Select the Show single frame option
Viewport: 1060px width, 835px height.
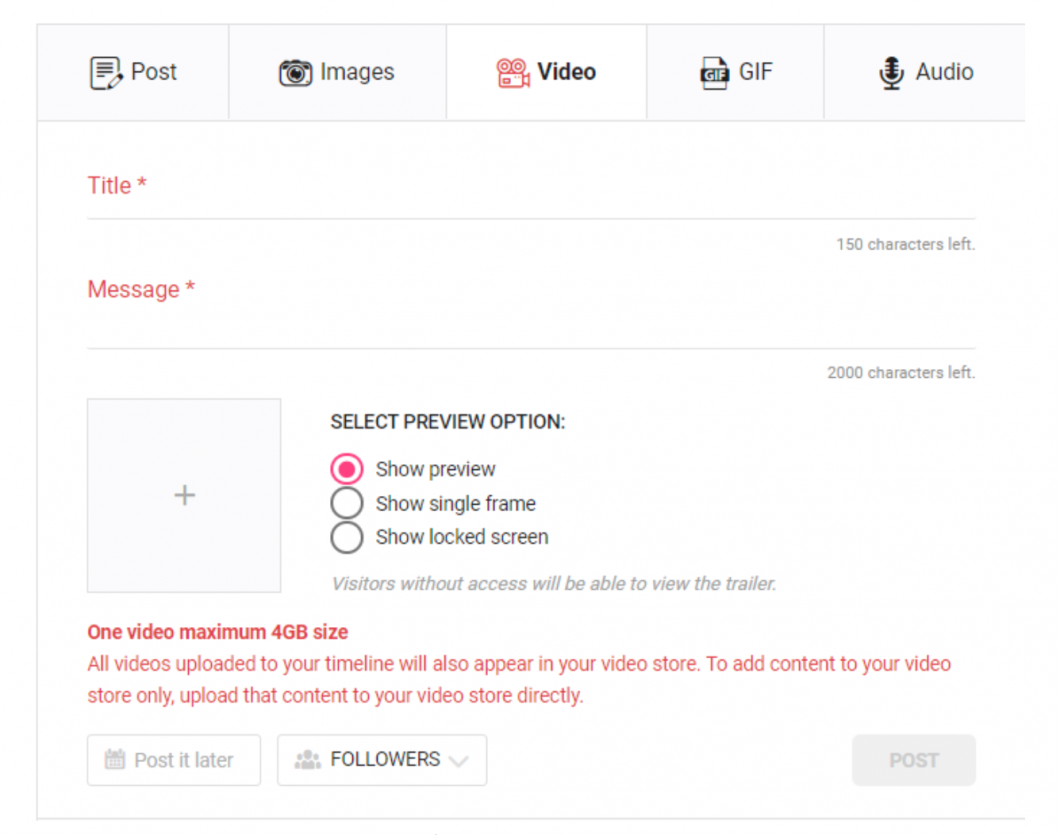point(347,503)
